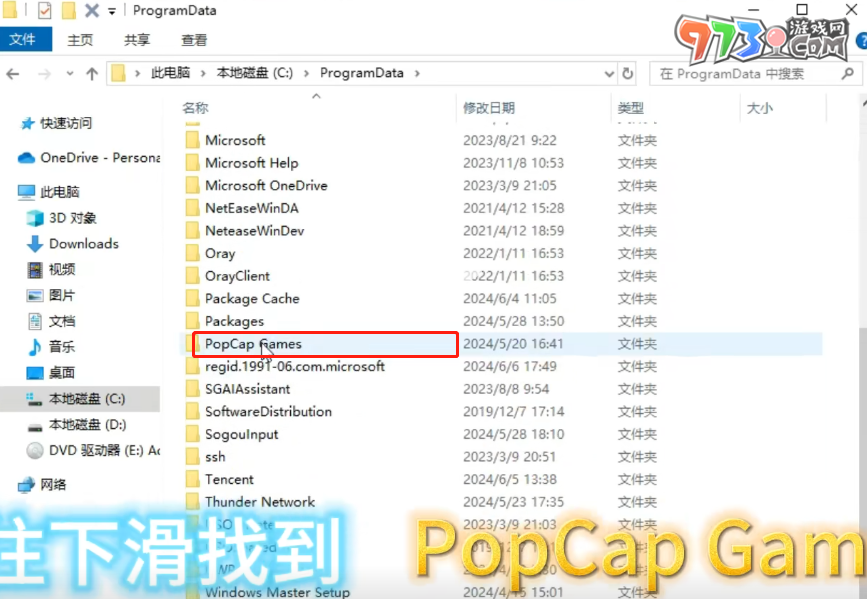This screenshot has width=867, height=599.
Task: Expand the address bar history dropdown
Action: point(609,74)
